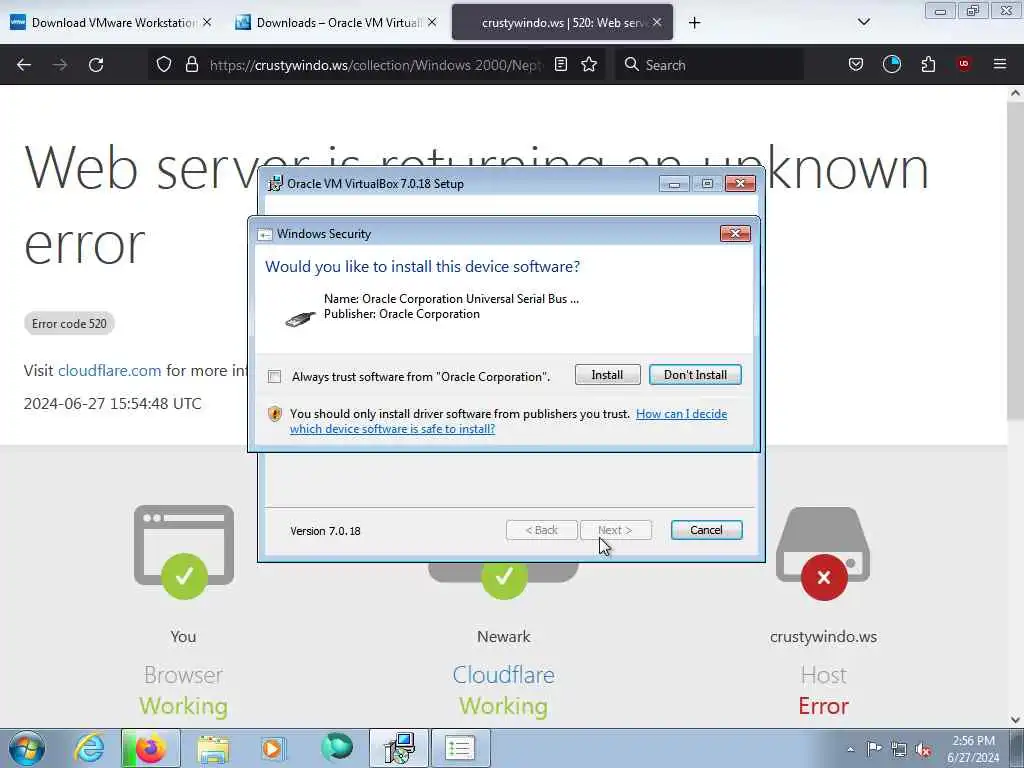
Task: Open Windows Explorer folder taskbar icon
Action: (213, 748)
